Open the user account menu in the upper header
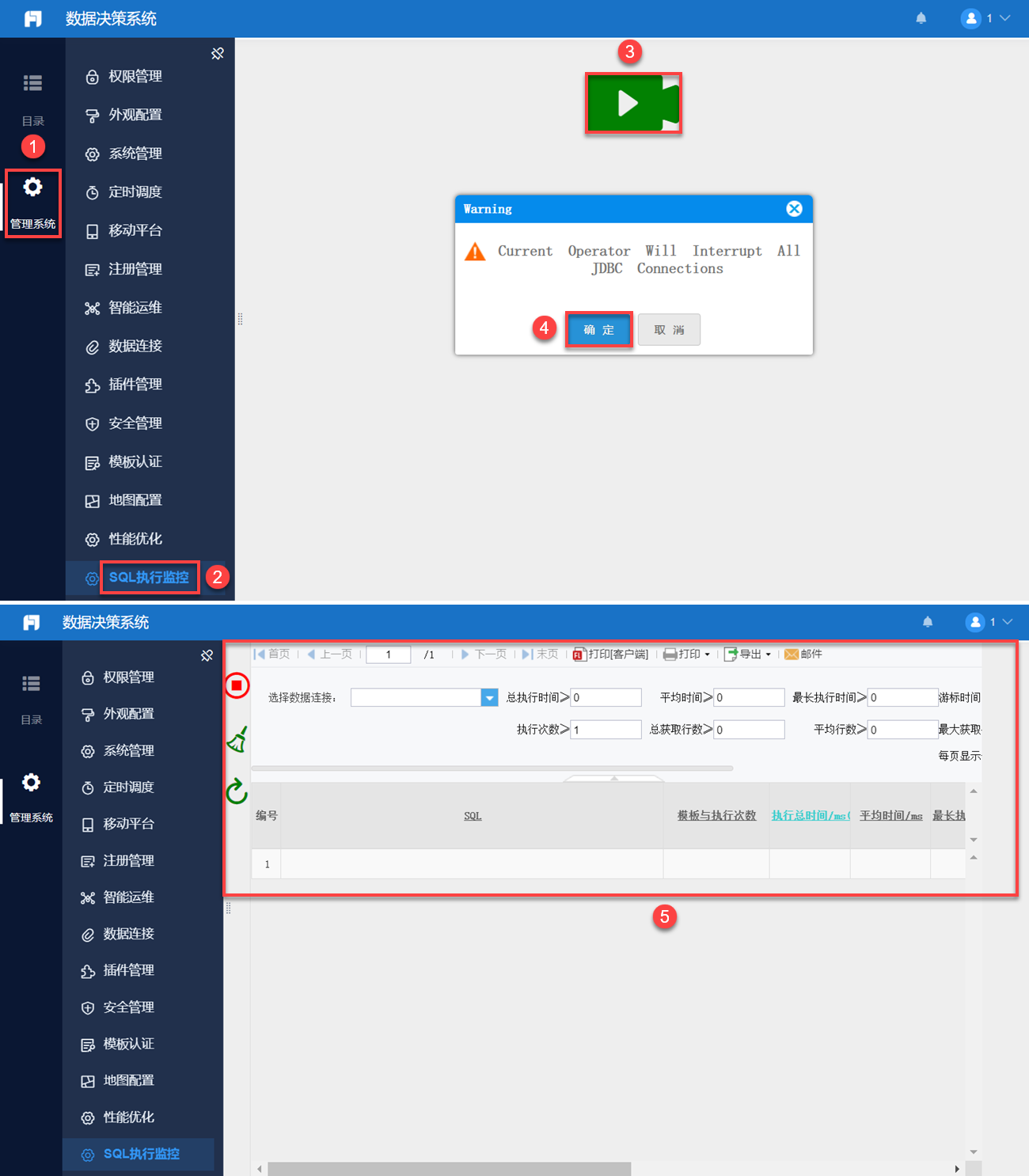Screen dimensions: 1029x1176 coord(985,18)
